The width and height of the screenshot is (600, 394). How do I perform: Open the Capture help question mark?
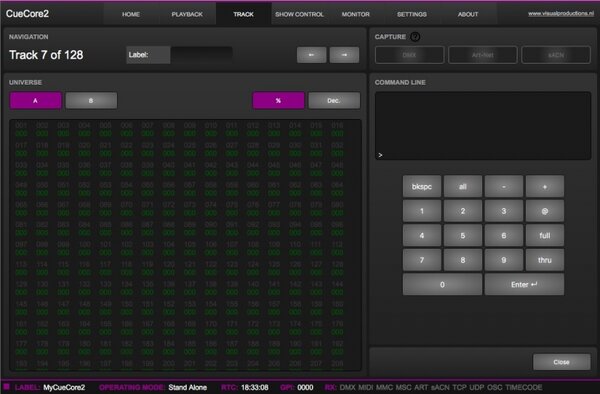tap(415, 37)
